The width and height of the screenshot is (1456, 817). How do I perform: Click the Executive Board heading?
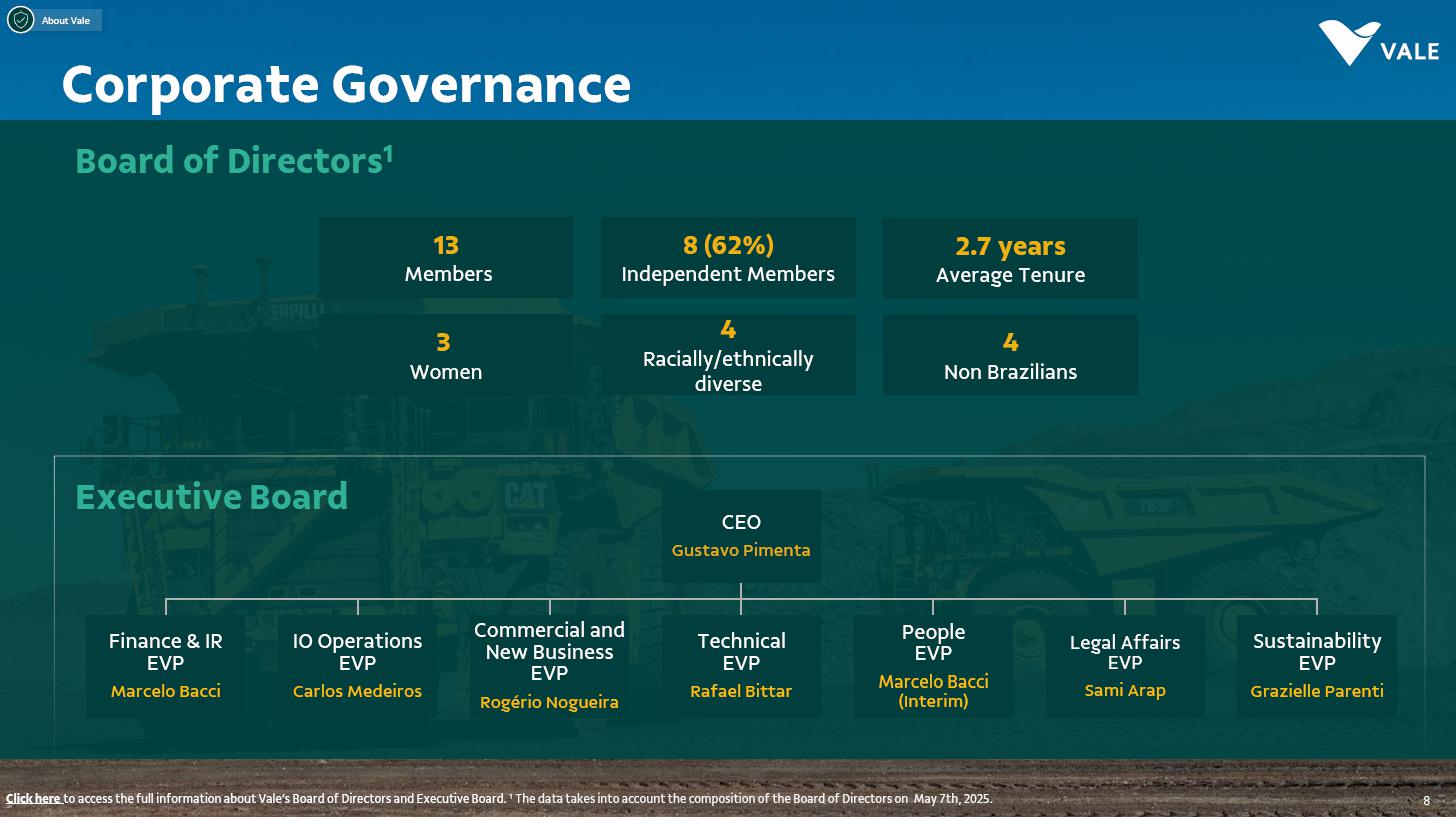[x=212, y=497]
